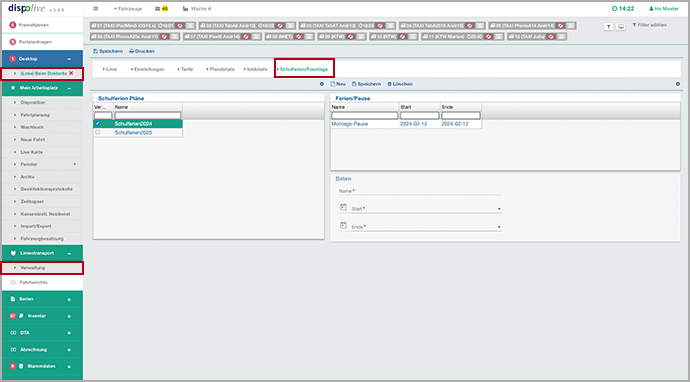This screenshot has height=382, width=690.
Task: Click the Drucken print button
Action: 142,51
